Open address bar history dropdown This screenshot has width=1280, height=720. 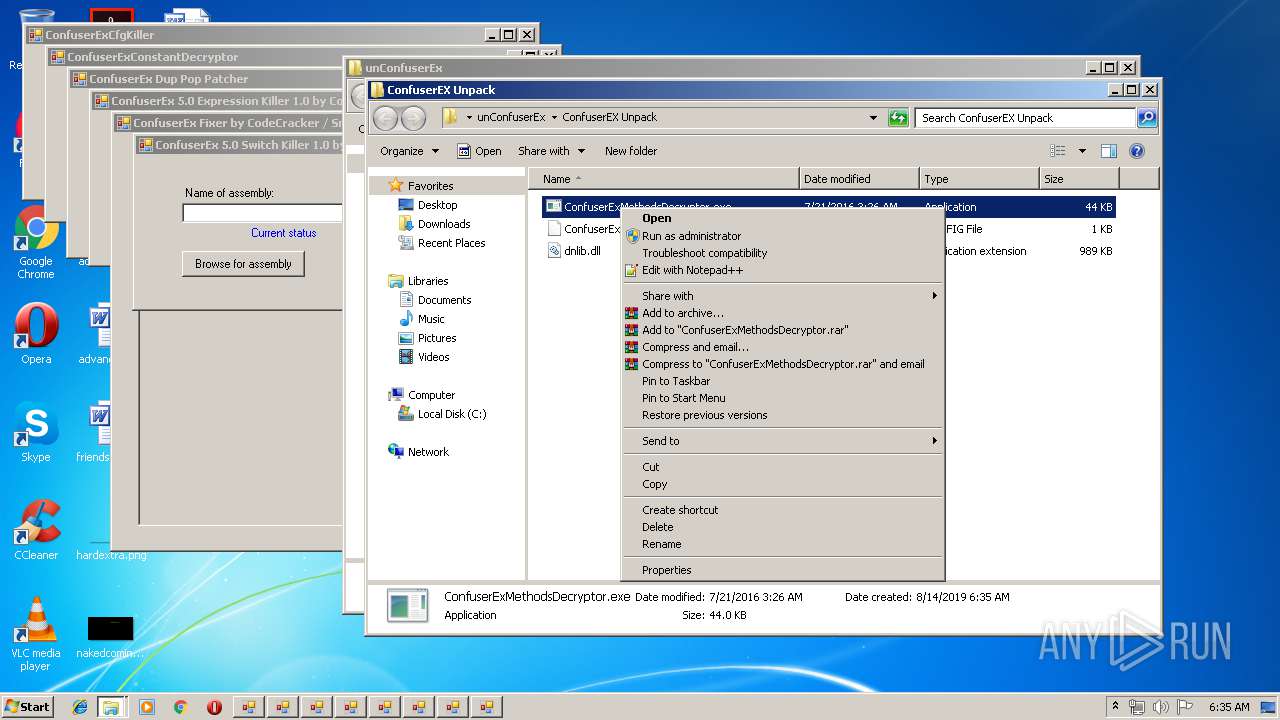click(874, 118)
